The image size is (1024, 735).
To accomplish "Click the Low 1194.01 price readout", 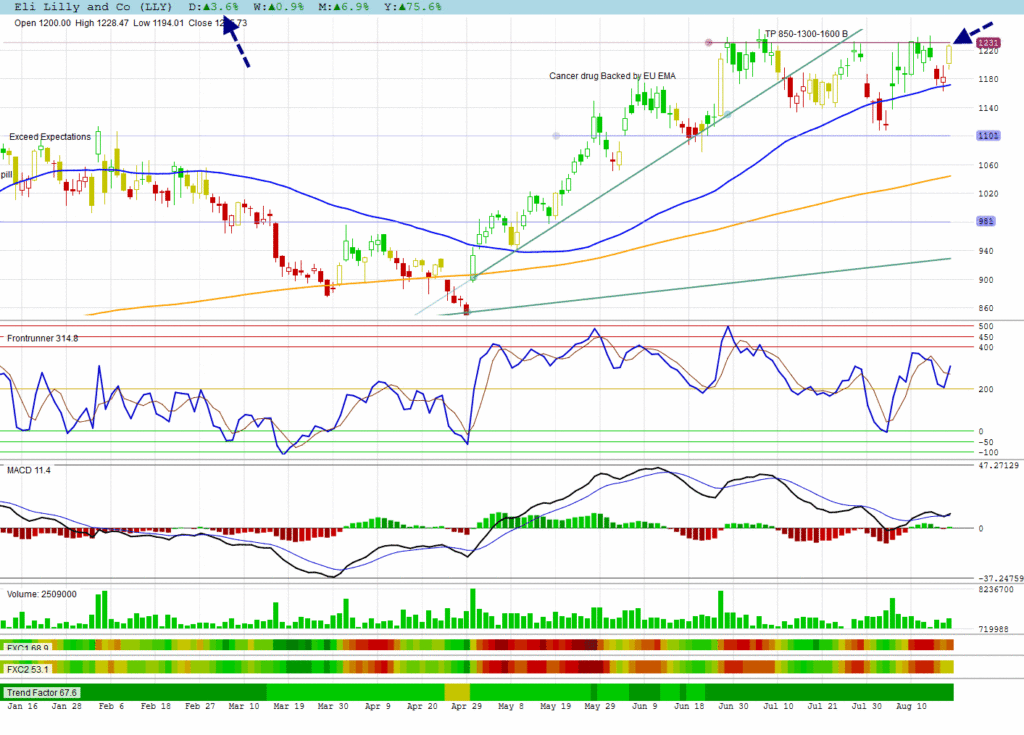I will coord(159,23).
